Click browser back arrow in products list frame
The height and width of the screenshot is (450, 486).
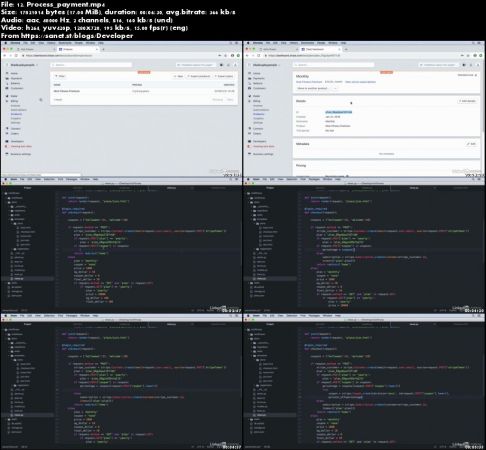4,56
